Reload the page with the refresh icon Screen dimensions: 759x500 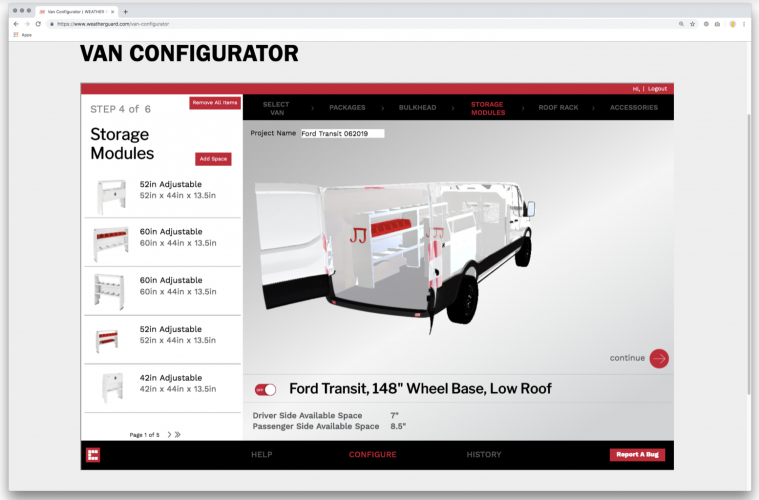[x=38, y=24]
